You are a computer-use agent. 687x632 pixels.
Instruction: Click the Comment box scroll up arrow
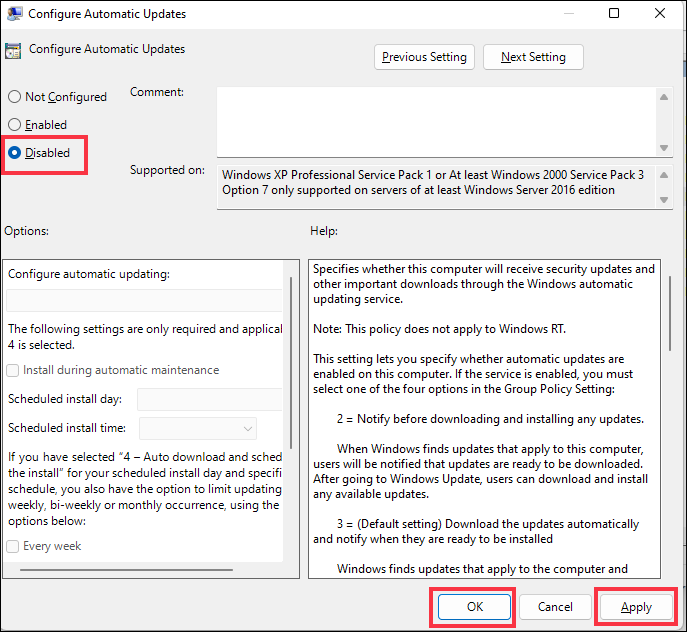pos(664,97)
